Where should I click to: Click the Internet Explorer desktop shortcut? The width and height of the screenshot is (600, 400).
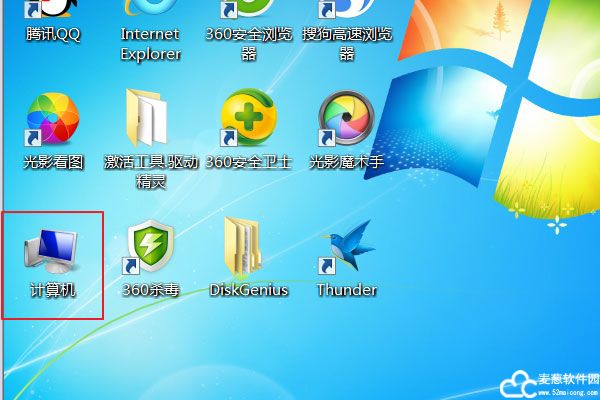tap(150, 10)
